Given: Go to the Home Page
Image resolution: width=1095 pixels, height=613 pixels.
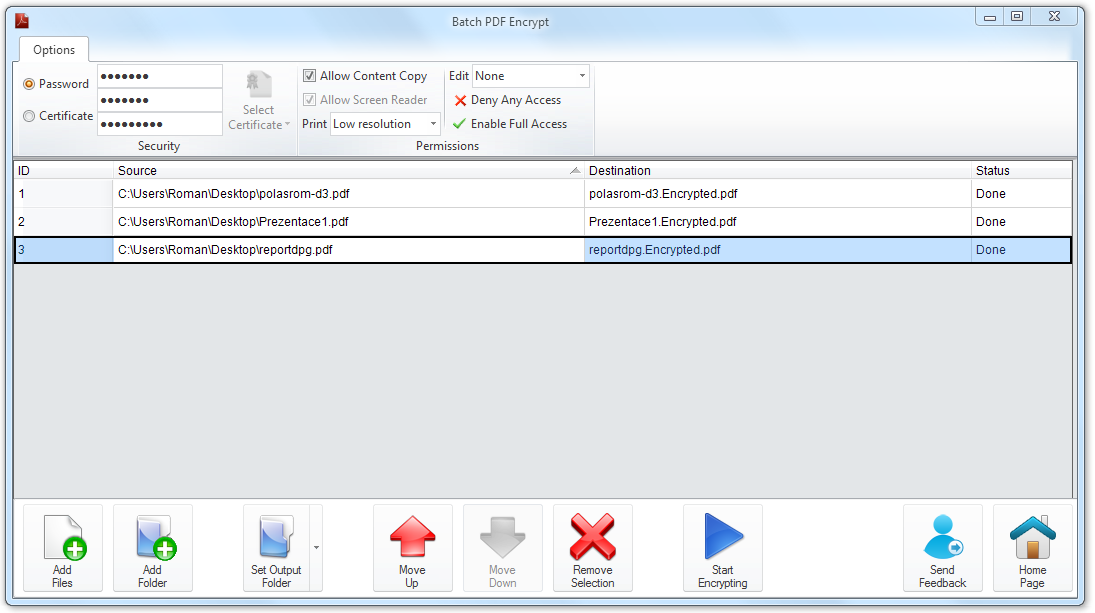Looking at the screenshot, I should pos(1033,548).
